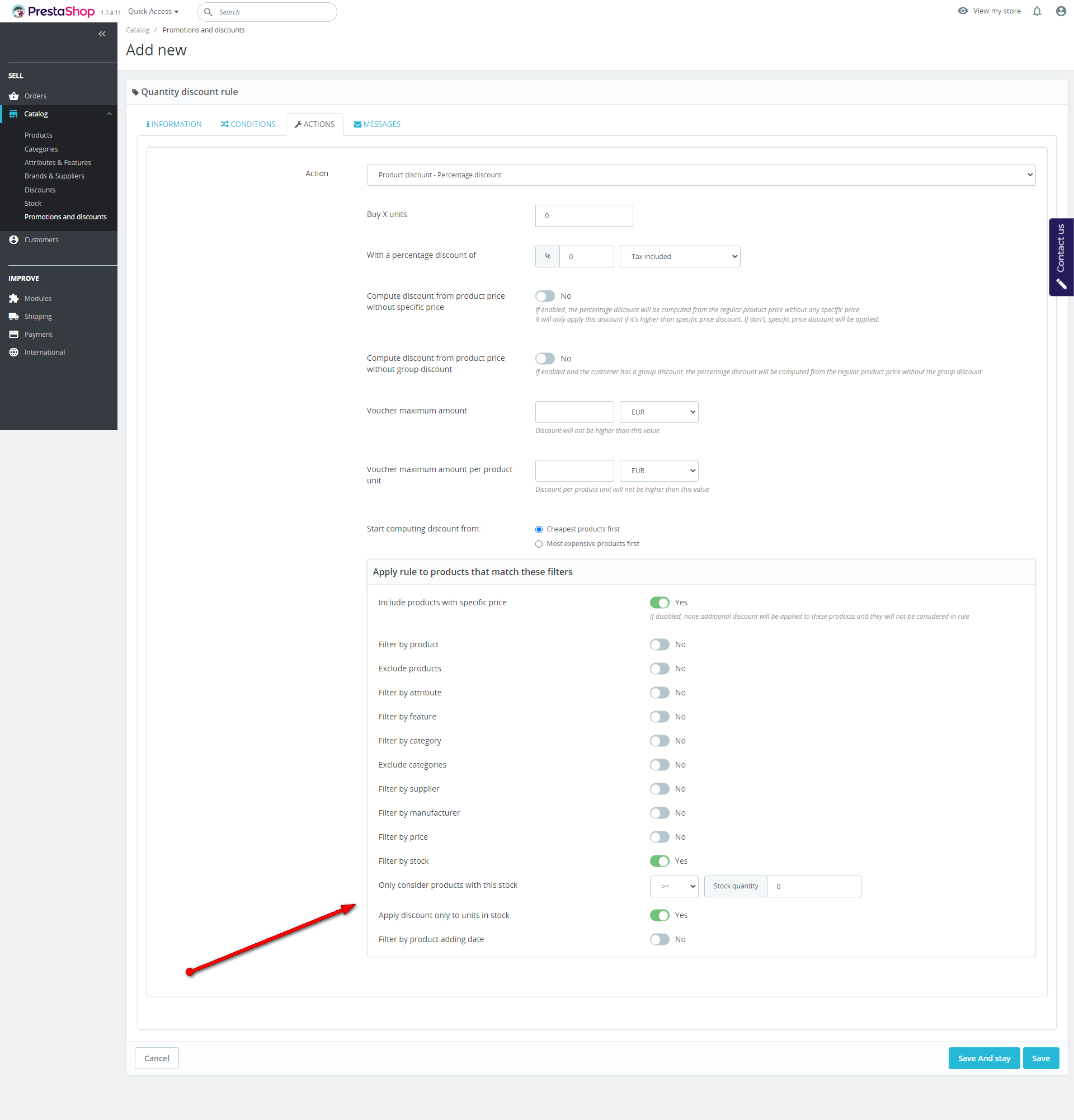Disable Filter by stock toggle

pyautogui.click(x=660, y=860)
